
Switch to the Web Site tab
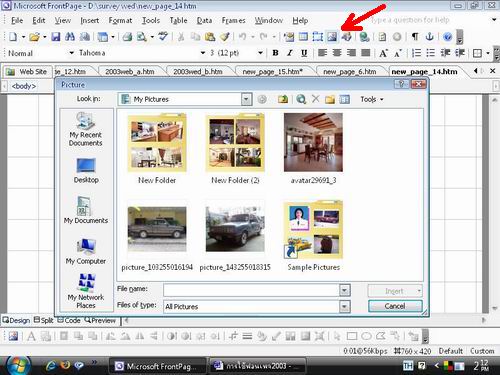(x=28, y=72)
